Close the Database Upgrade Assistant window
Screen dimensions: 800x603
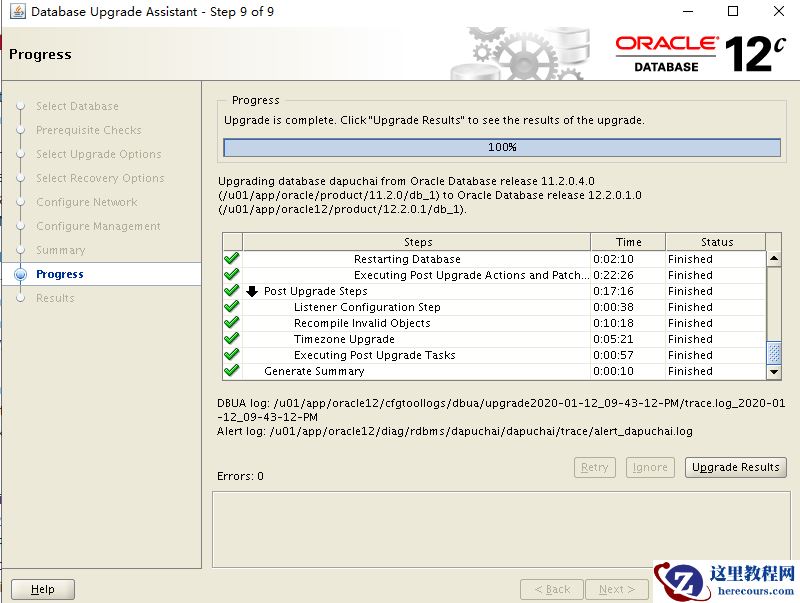tap(779, 11)
